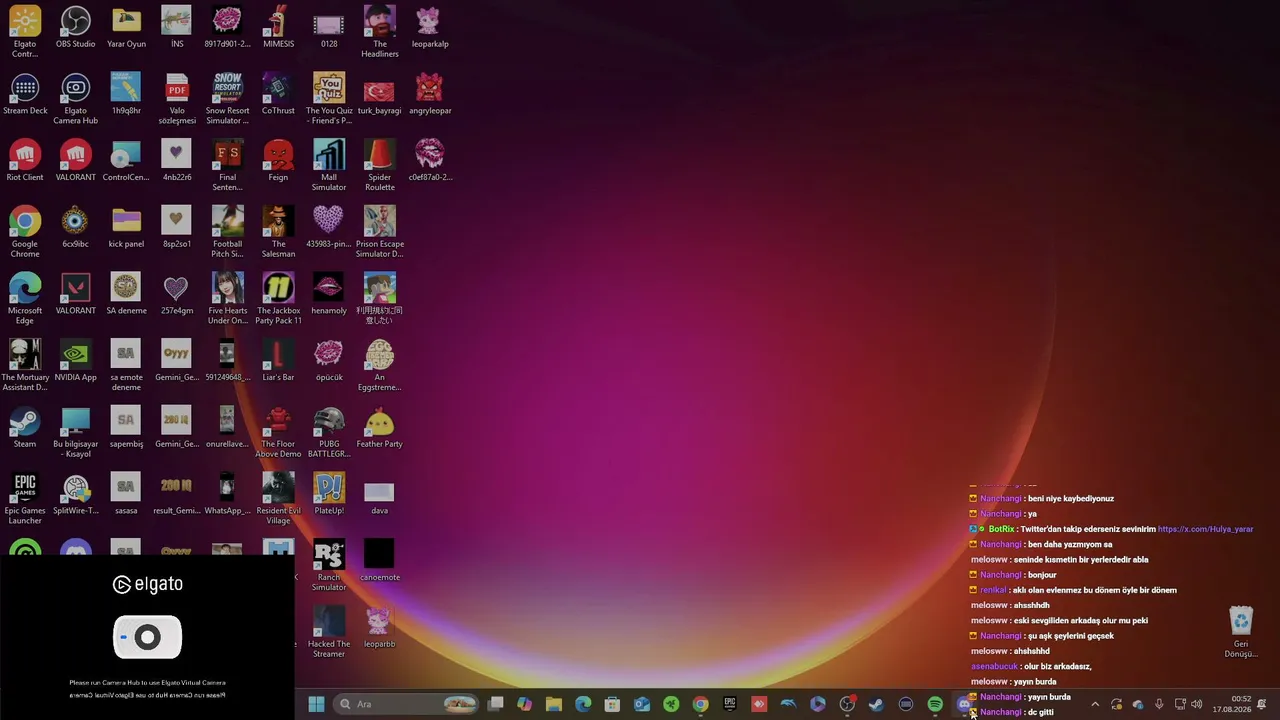Select The Headliners desktop shortcut
Viewport: 1280px width, 720px height.
coord(379,33)
